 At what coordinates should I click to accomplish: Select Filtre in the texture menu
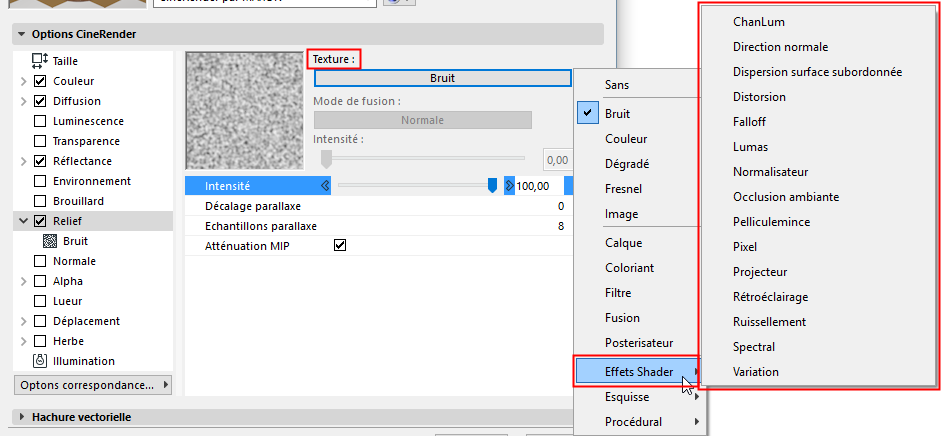618,293
